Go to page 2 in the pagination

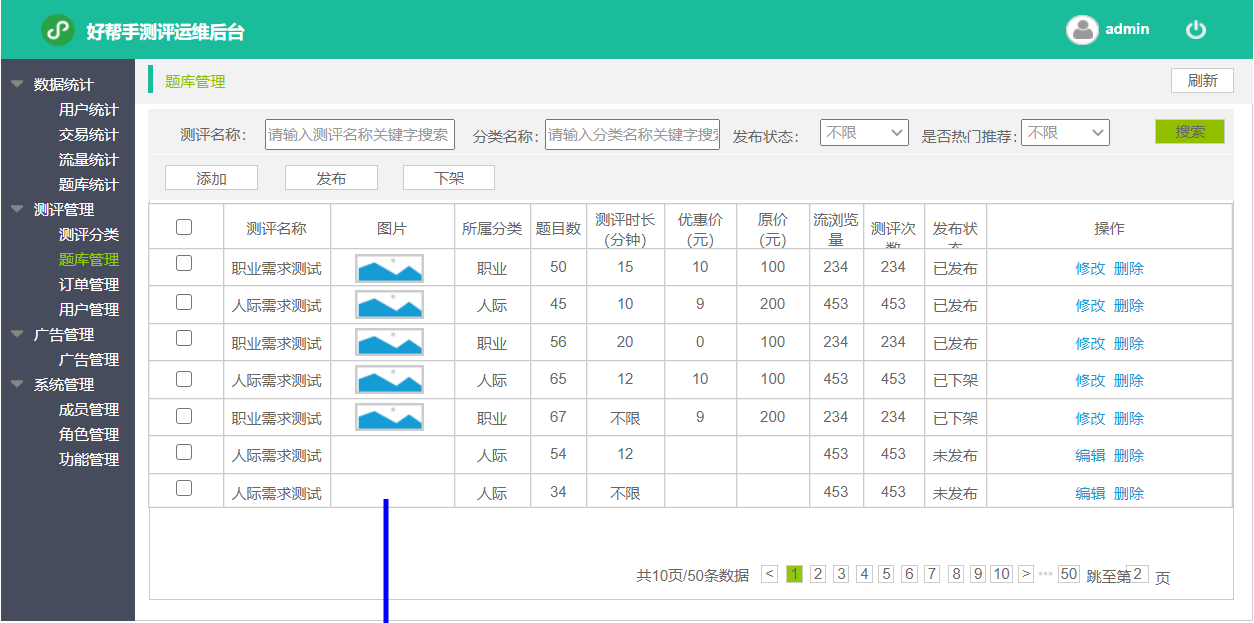point(817,574)
